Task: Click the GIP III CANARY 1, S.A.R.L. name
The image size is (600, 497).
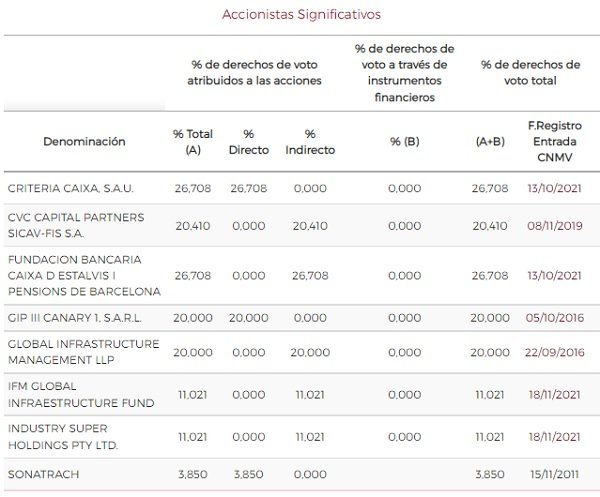Action: click(76, 317)
